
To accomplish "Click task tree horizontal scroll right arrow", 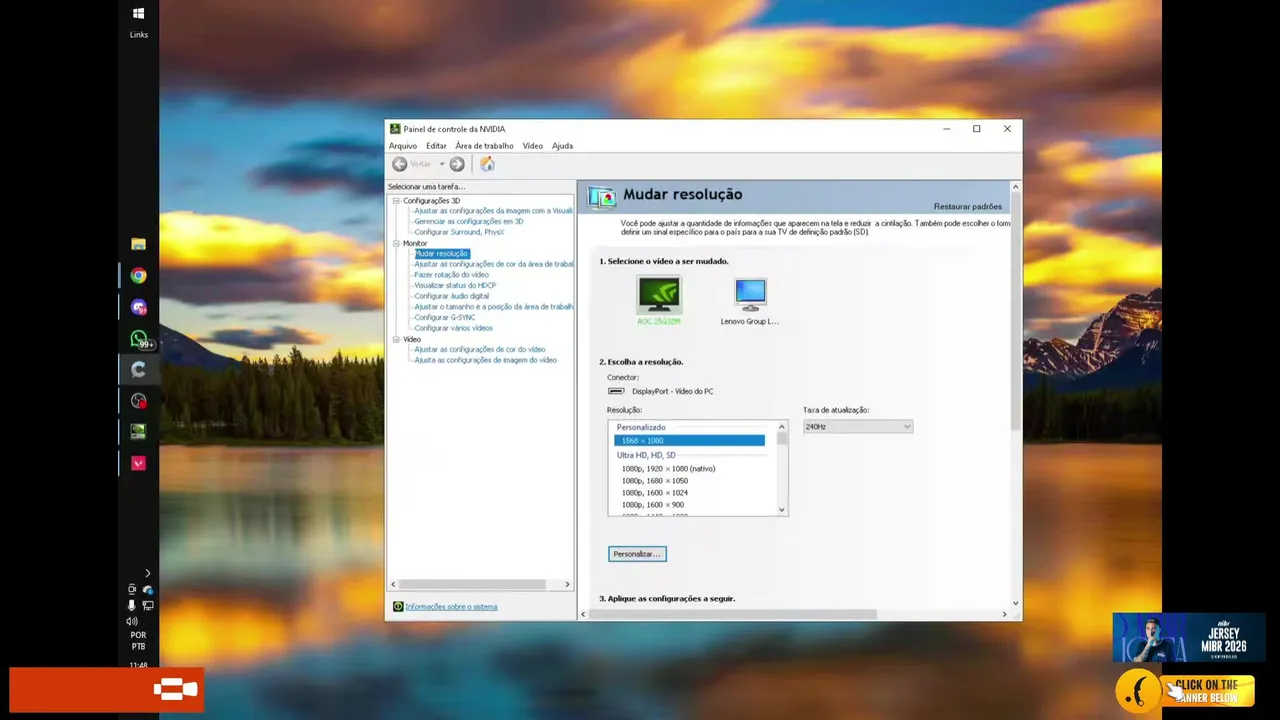I will point(567,584).
